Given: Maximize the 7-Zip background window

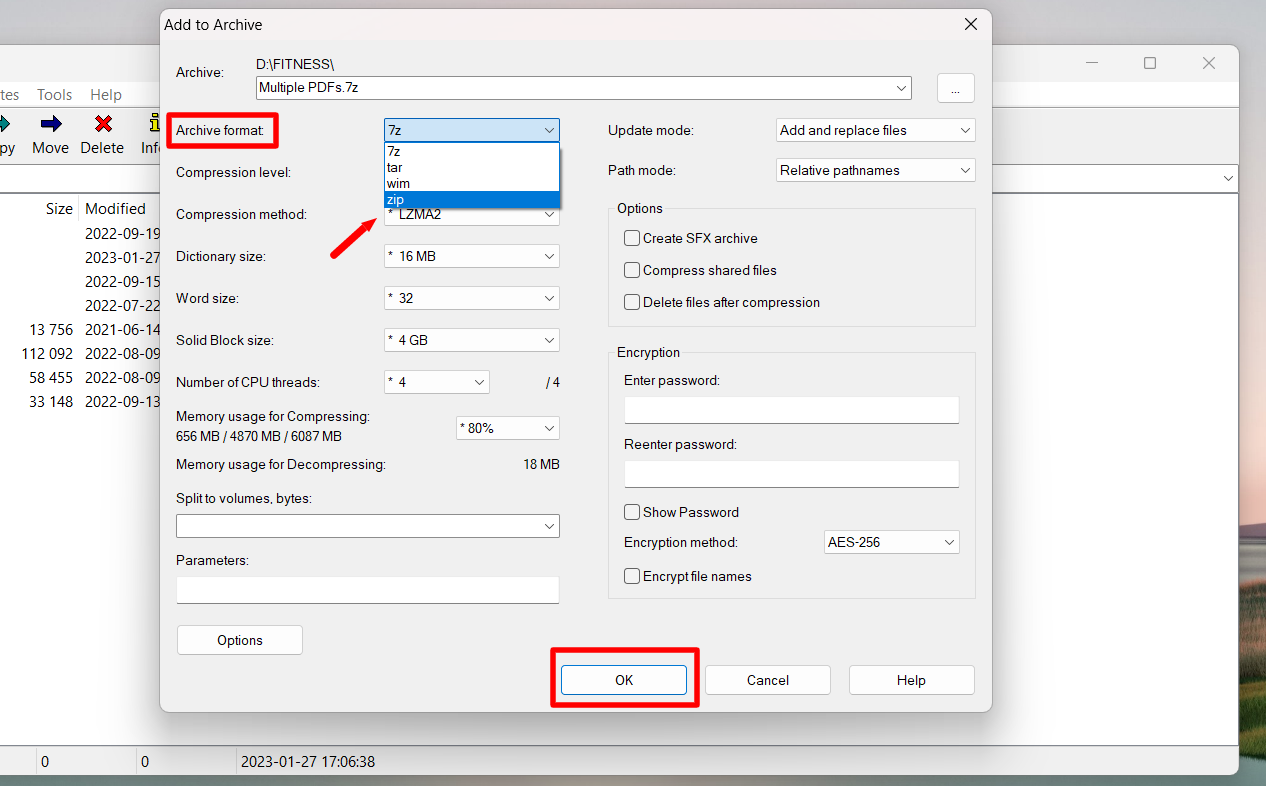Looking at the screenshot, I should coord(1150,63).
